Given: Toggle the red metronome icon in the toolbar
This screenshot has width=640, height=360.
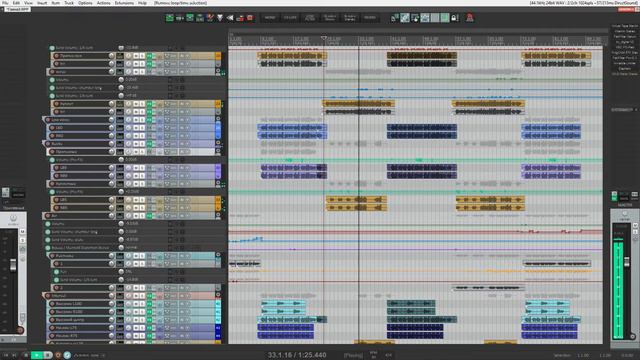Looking at the screenshot, I should click(470, 18).
